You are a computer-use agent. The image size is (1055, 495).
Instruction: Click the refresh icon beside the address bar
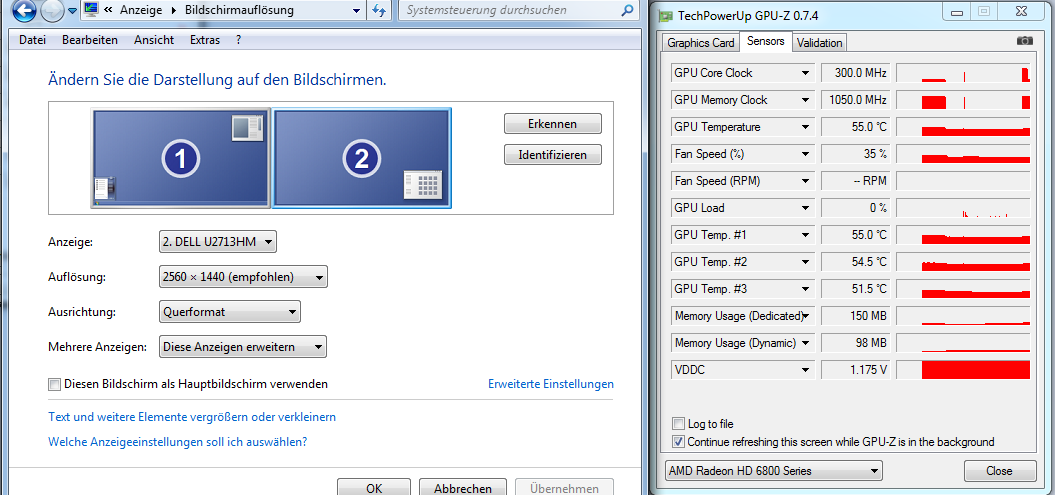[379, 10]
